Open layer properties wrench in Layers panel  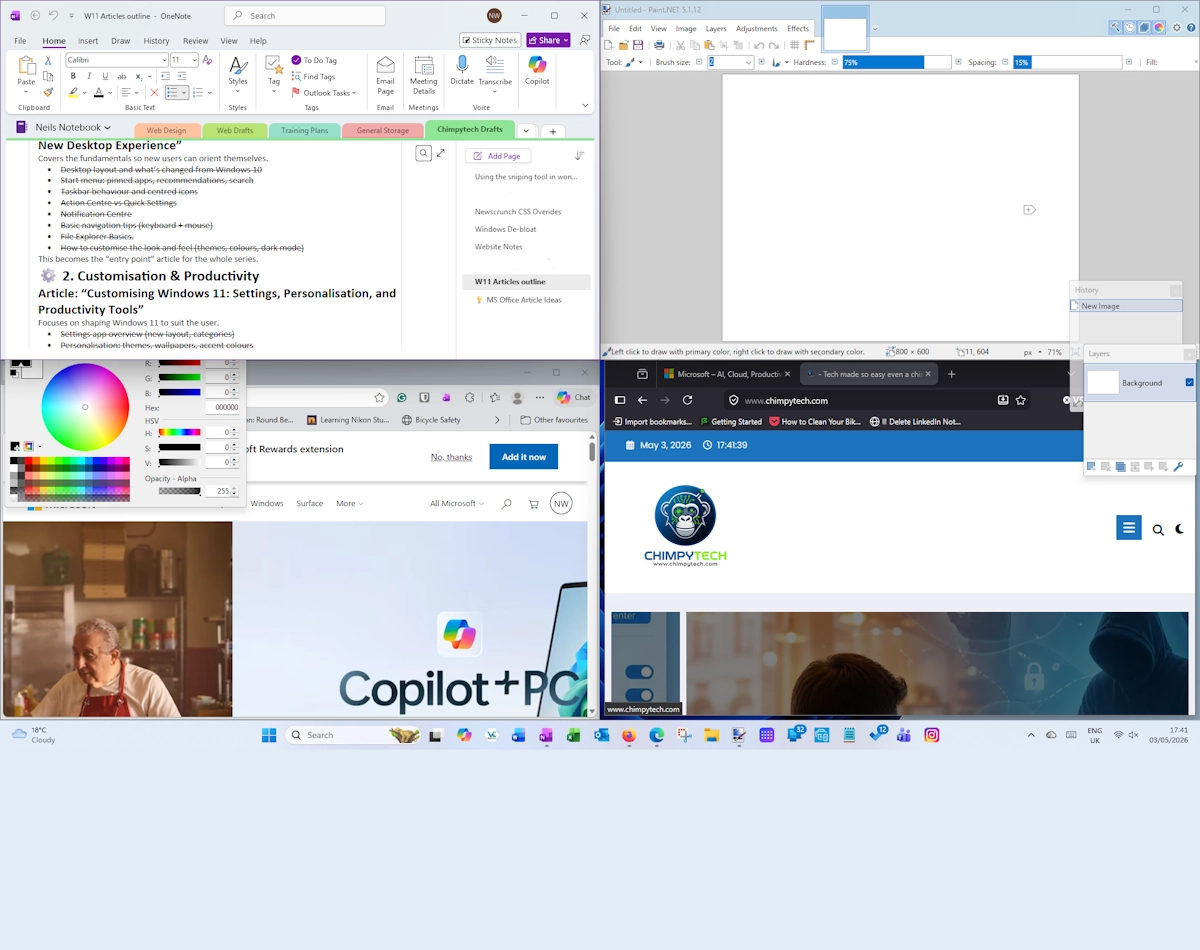1178,467
